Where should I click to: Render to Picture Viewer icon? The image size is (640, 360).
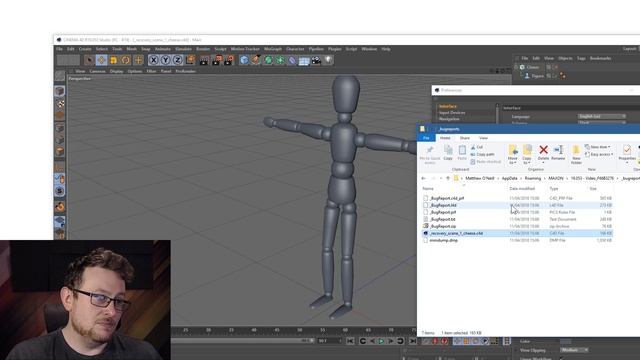(217, 60)
